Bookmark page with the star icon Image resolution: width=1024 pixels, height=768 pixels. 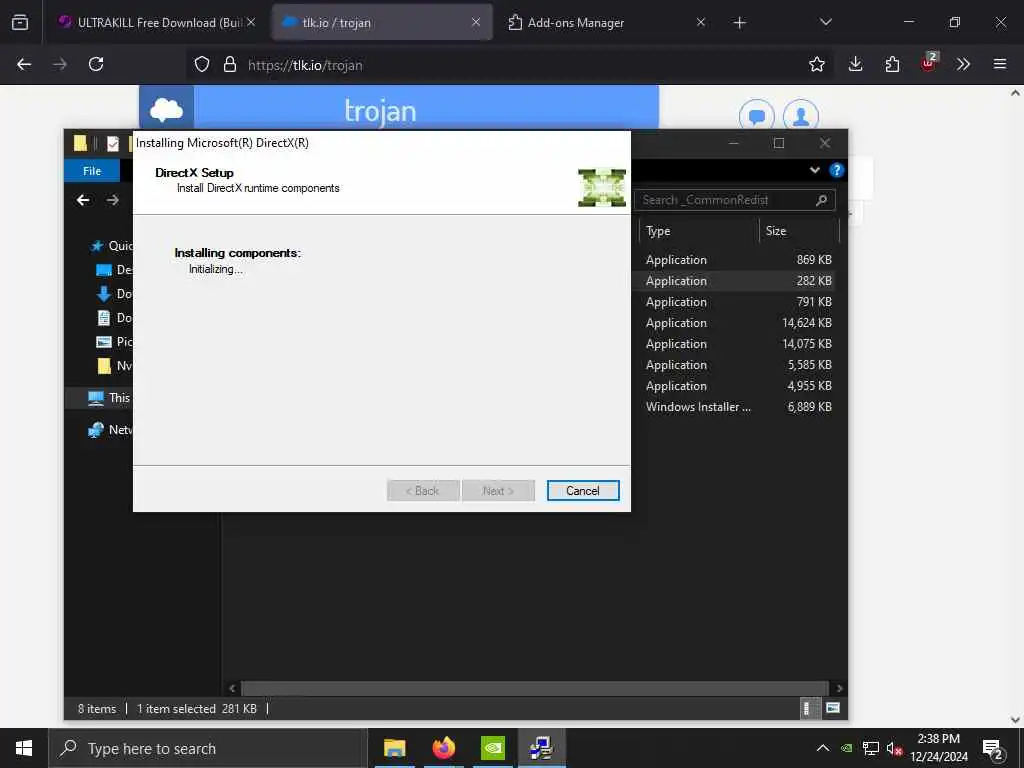tap(816, 64)
